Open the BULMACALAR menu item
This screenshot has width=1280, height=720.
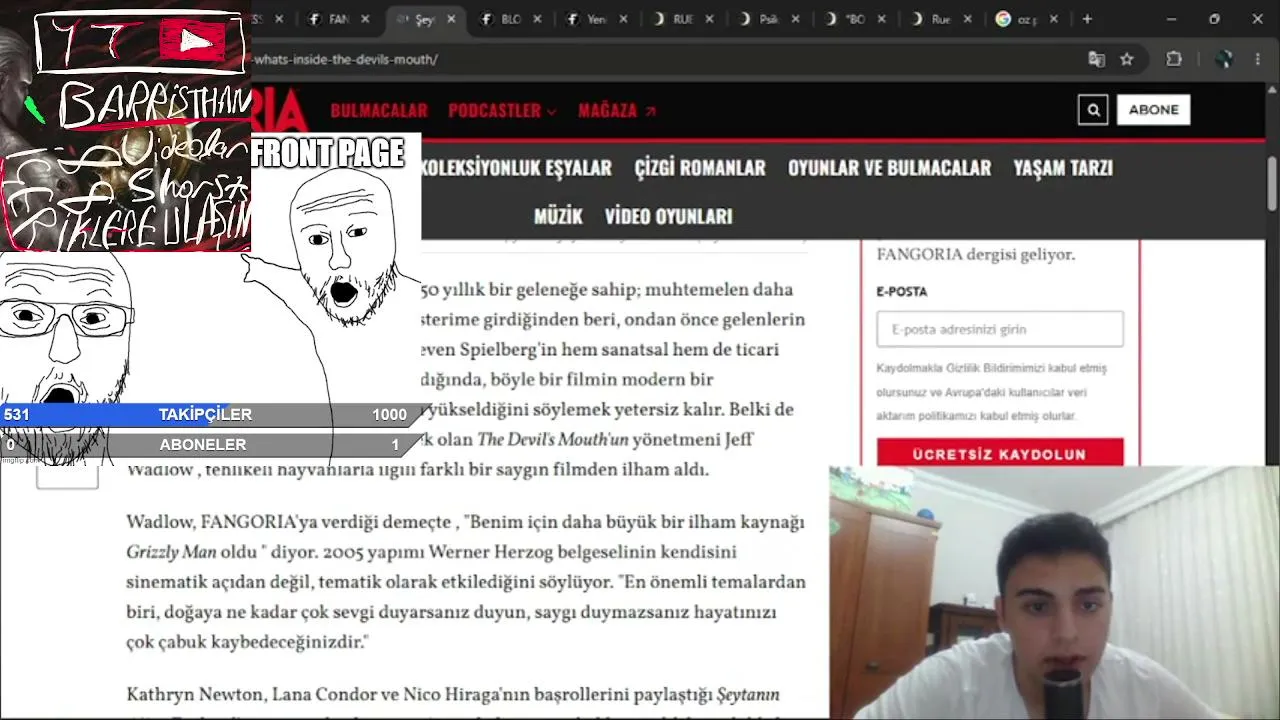point(379,110)
